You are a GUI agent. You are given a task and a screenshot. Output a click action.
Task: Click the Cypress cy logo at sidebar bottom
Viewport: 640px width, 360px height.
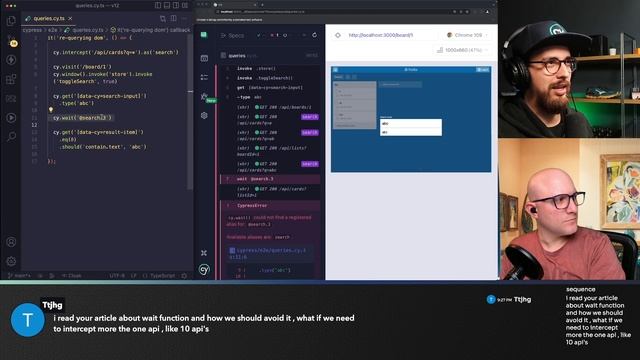pos(204,270)
